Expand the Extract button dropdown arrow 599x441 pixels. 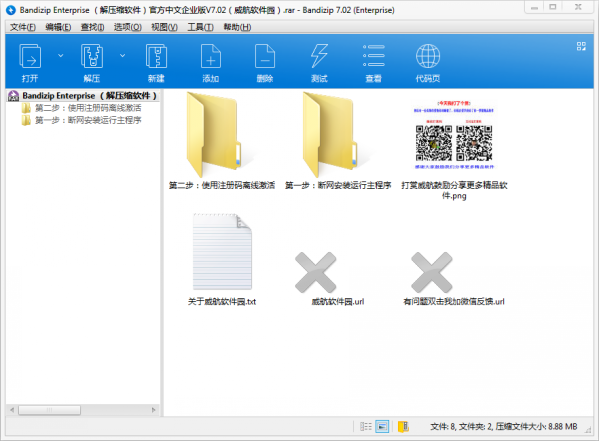pos(122,55)
